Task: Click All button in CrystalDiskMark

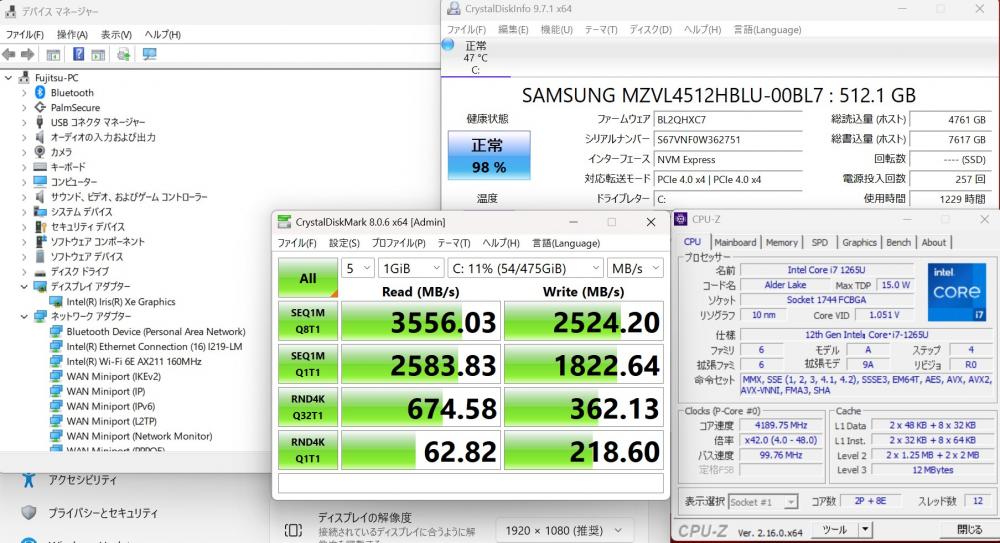Action: coord(308,278)
